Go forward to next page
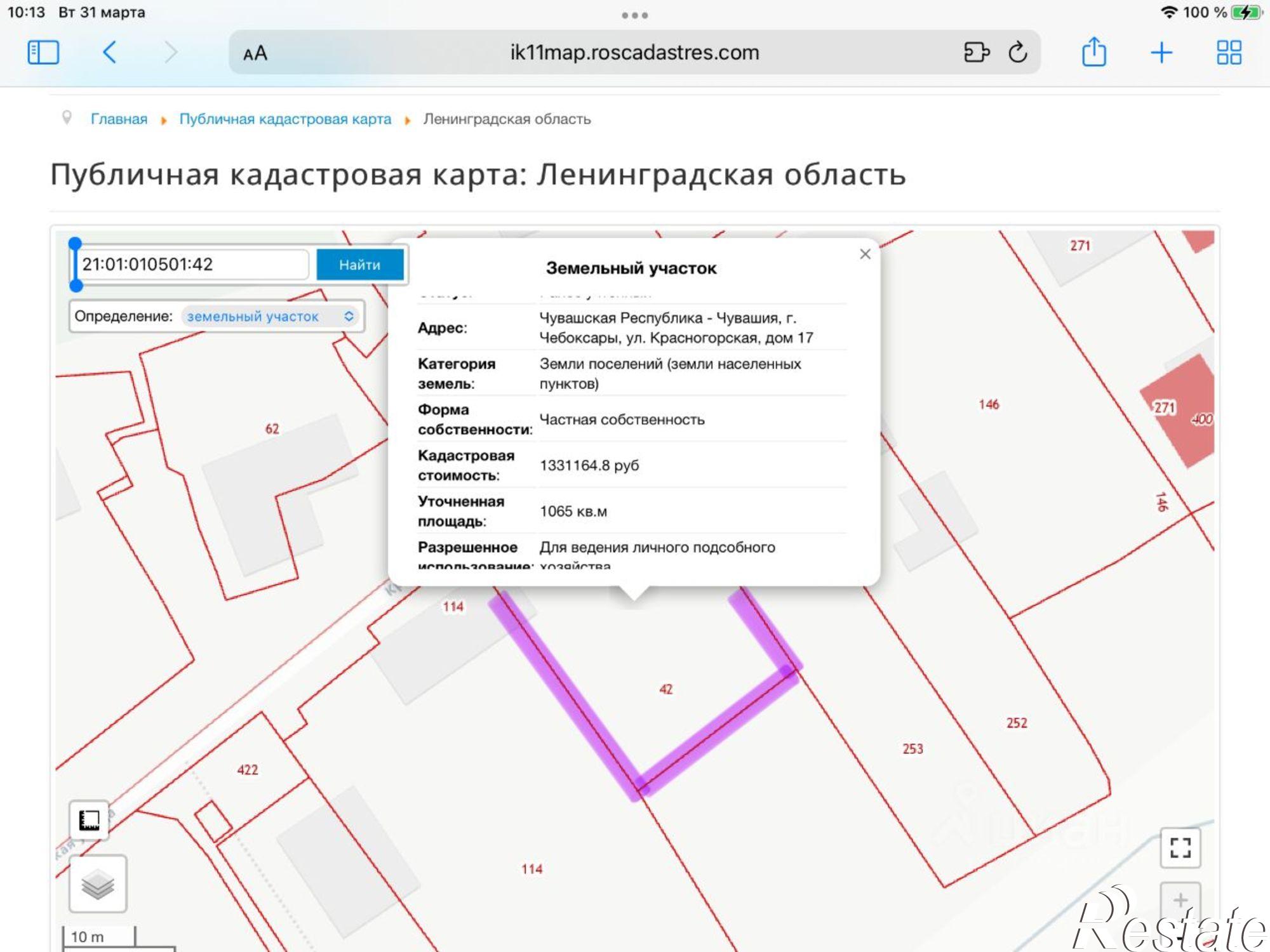The image size is (1270, 952). (170, 52)
